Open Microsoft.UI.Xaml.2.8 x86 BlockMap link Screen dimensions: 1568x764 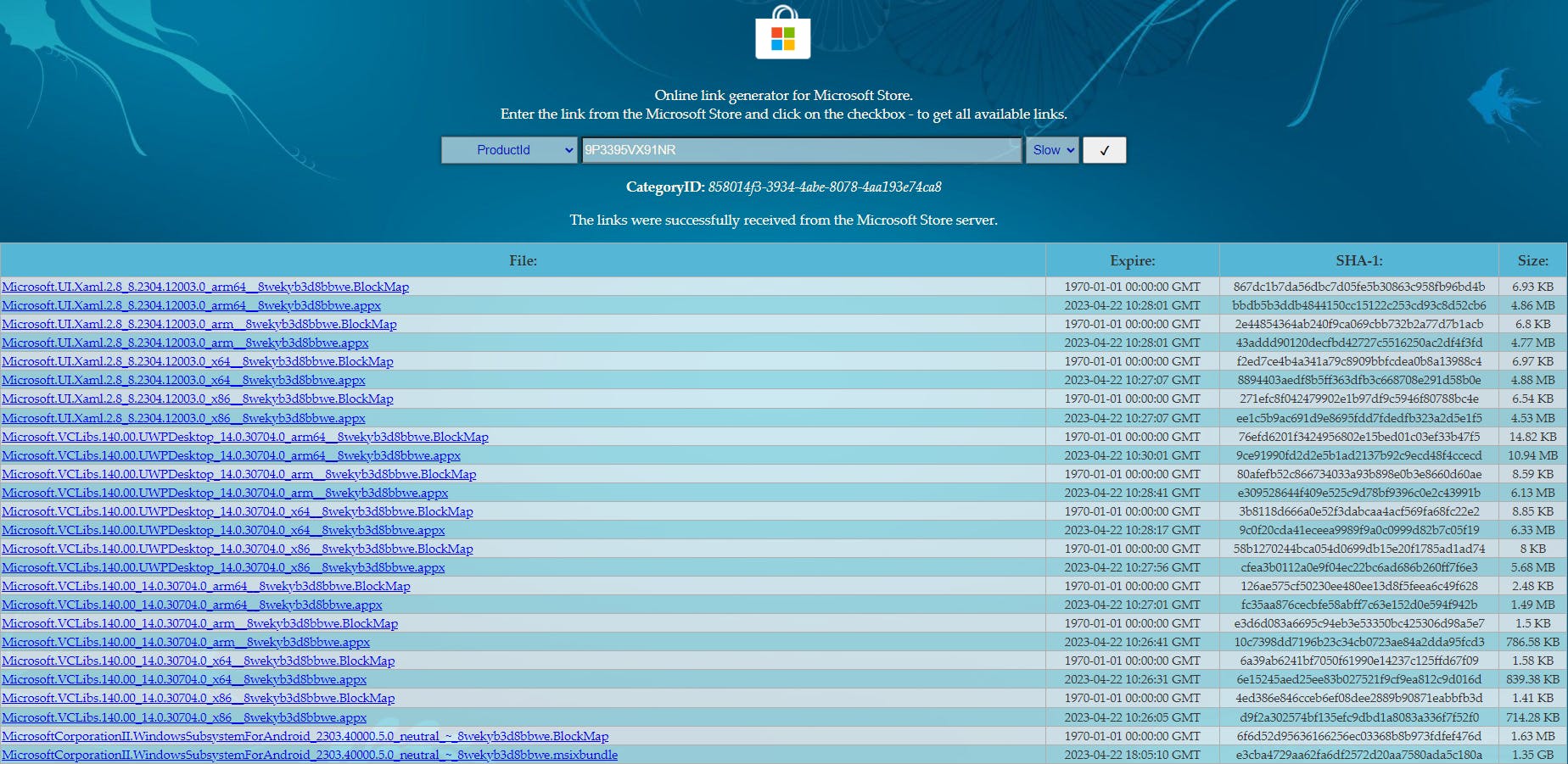pyautogui.click(x=198, y=399)
